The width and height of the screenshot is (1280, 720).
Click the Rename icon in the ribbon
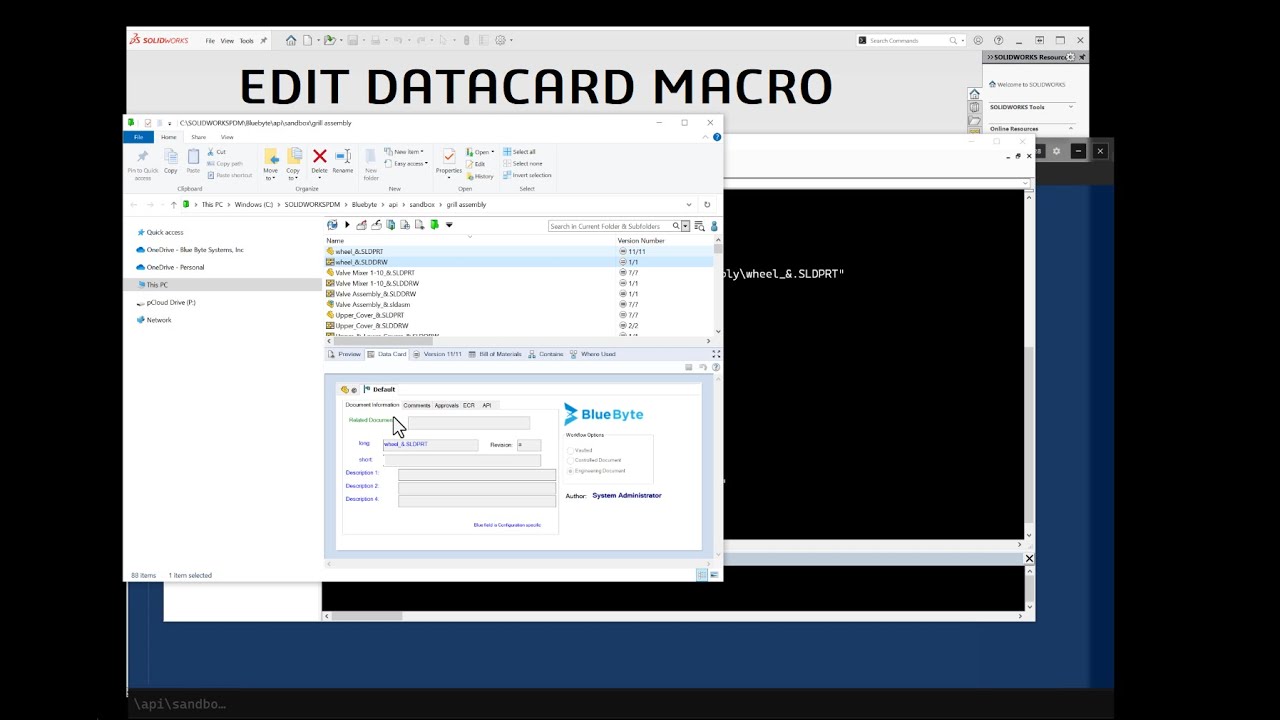point(342,157)
